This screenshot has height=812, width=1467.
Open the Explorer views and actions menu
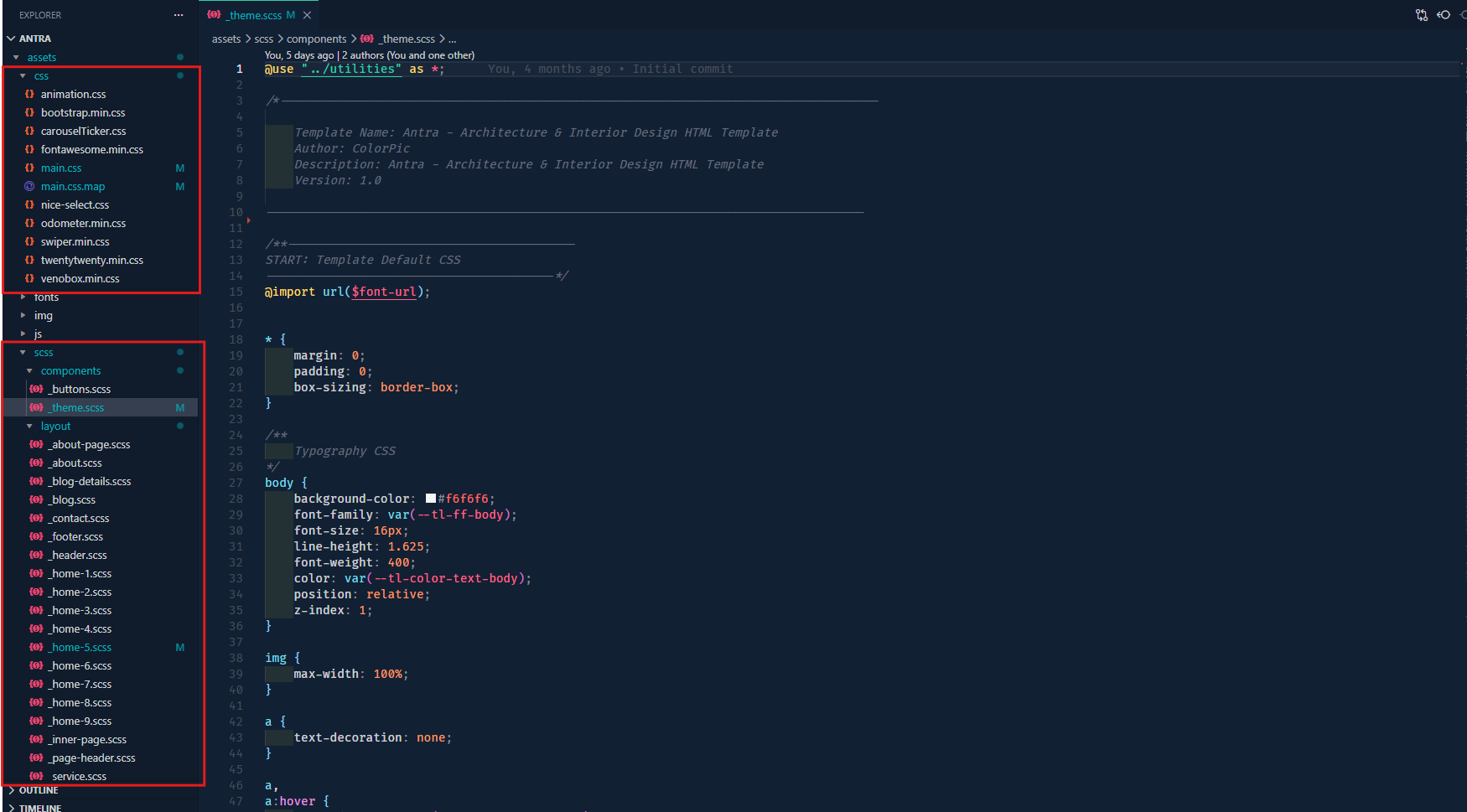point(179,14)
